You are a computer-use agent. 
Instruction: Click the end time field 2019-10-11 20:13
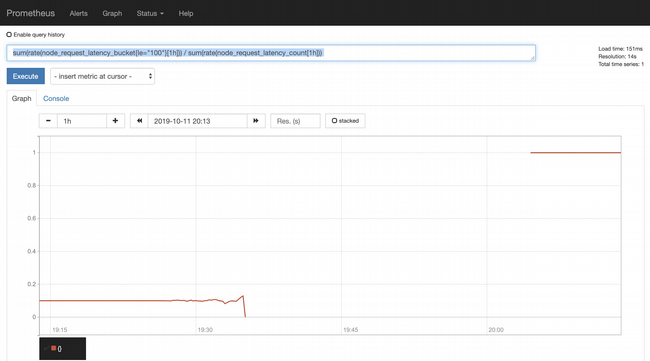coord(197,121)
